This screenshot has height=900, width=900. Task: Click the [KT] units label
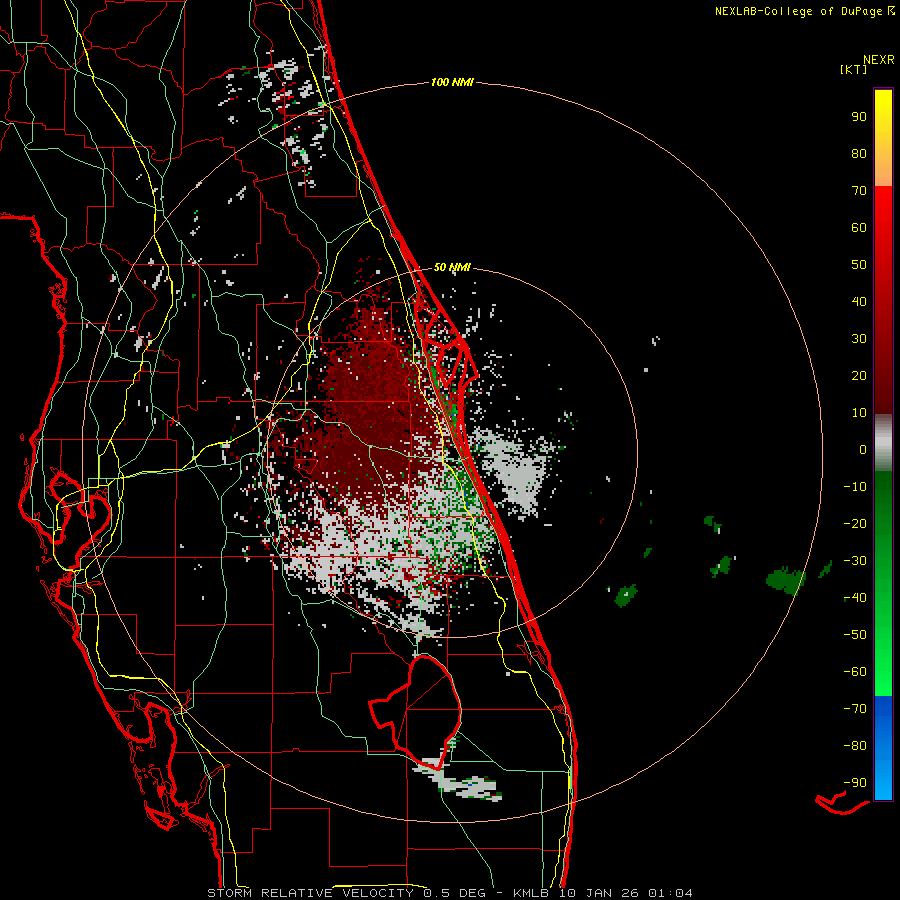point(854,69)
